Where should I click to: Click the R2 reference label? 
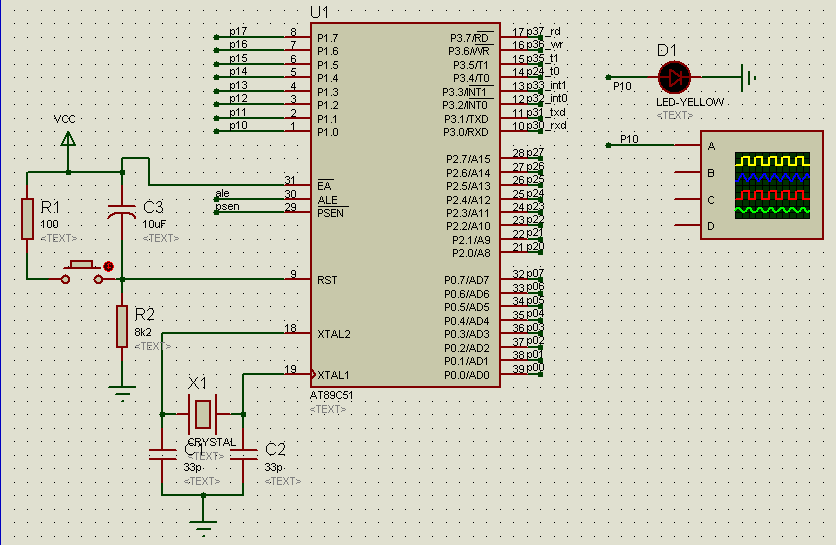click(x=144, y=314)
